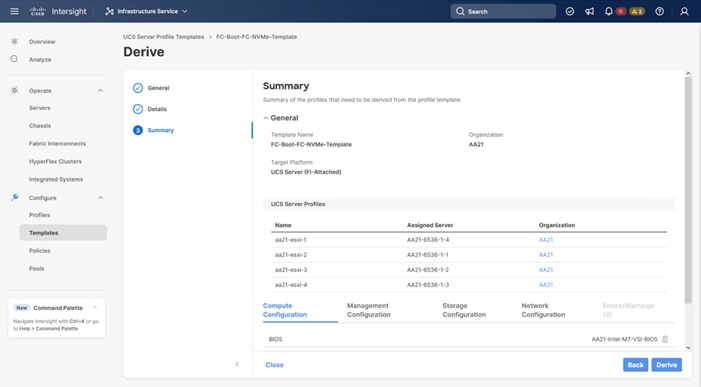Click the Search input field
Viewport: 701px width, 387px height.
pos(503,11)
